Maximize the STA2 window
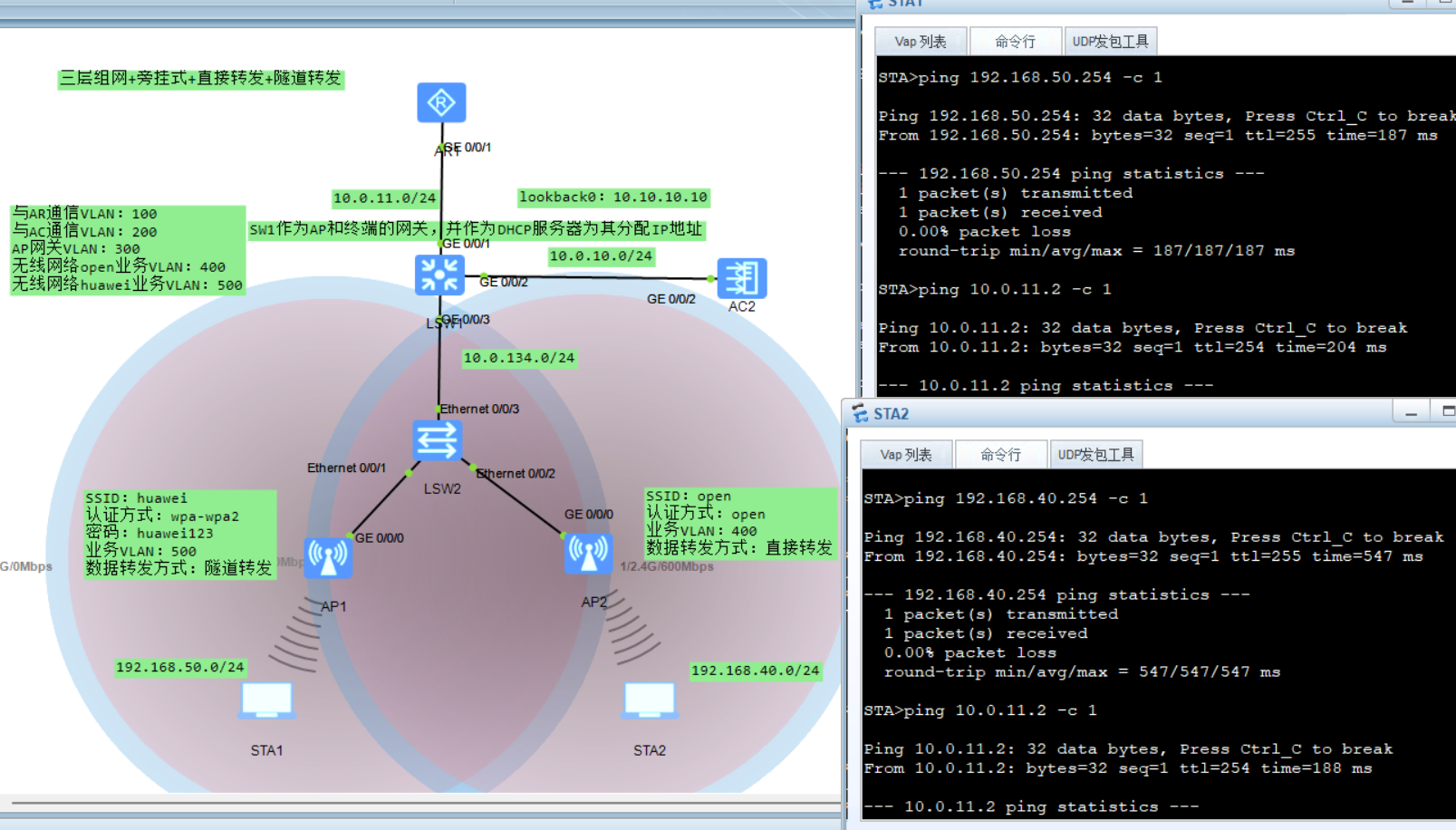1456x830 pixels. click(1445, 413)
